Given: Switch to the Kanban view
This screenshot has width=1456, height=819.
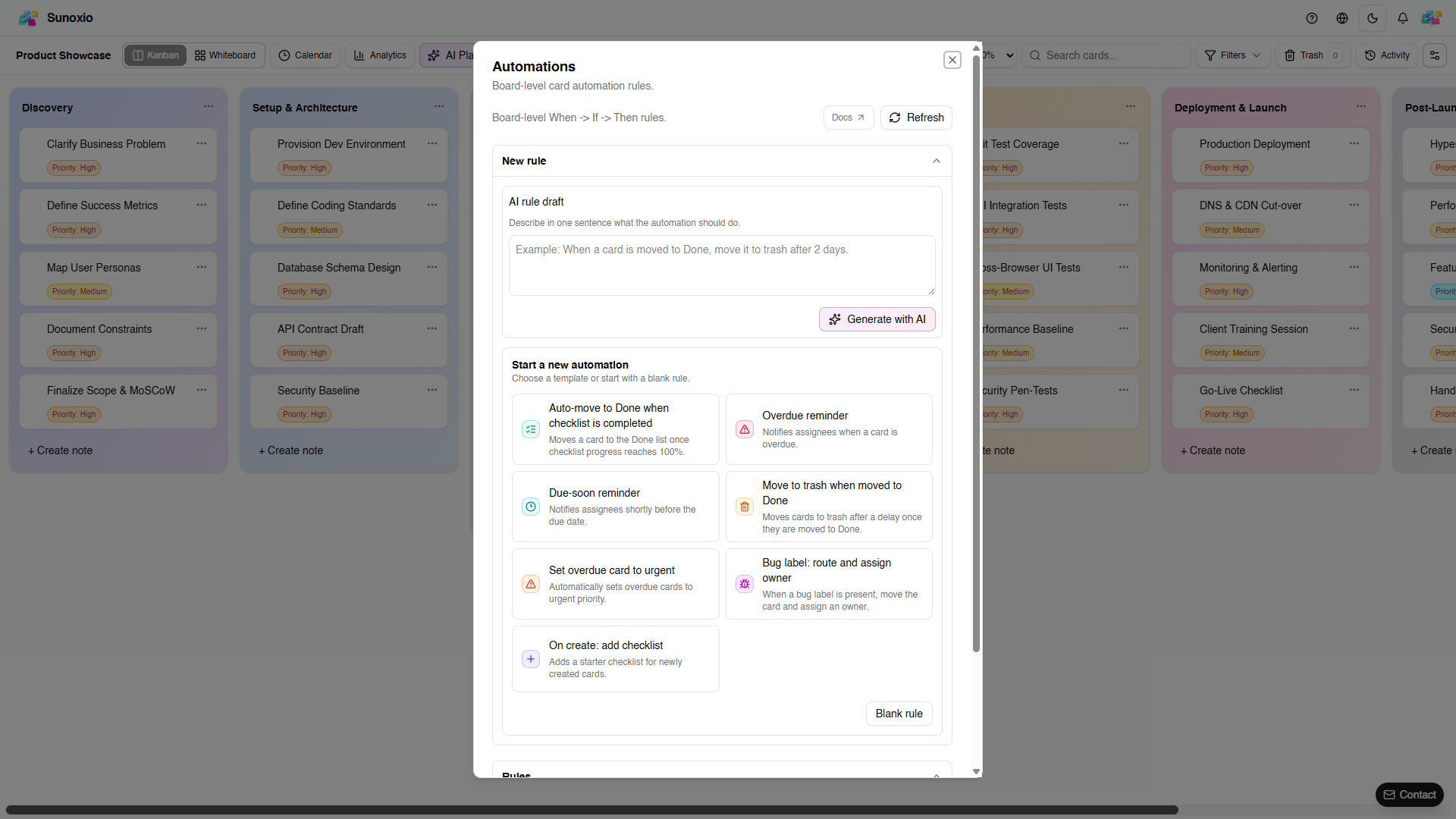Looking at the screenshot, I should 155,55.
